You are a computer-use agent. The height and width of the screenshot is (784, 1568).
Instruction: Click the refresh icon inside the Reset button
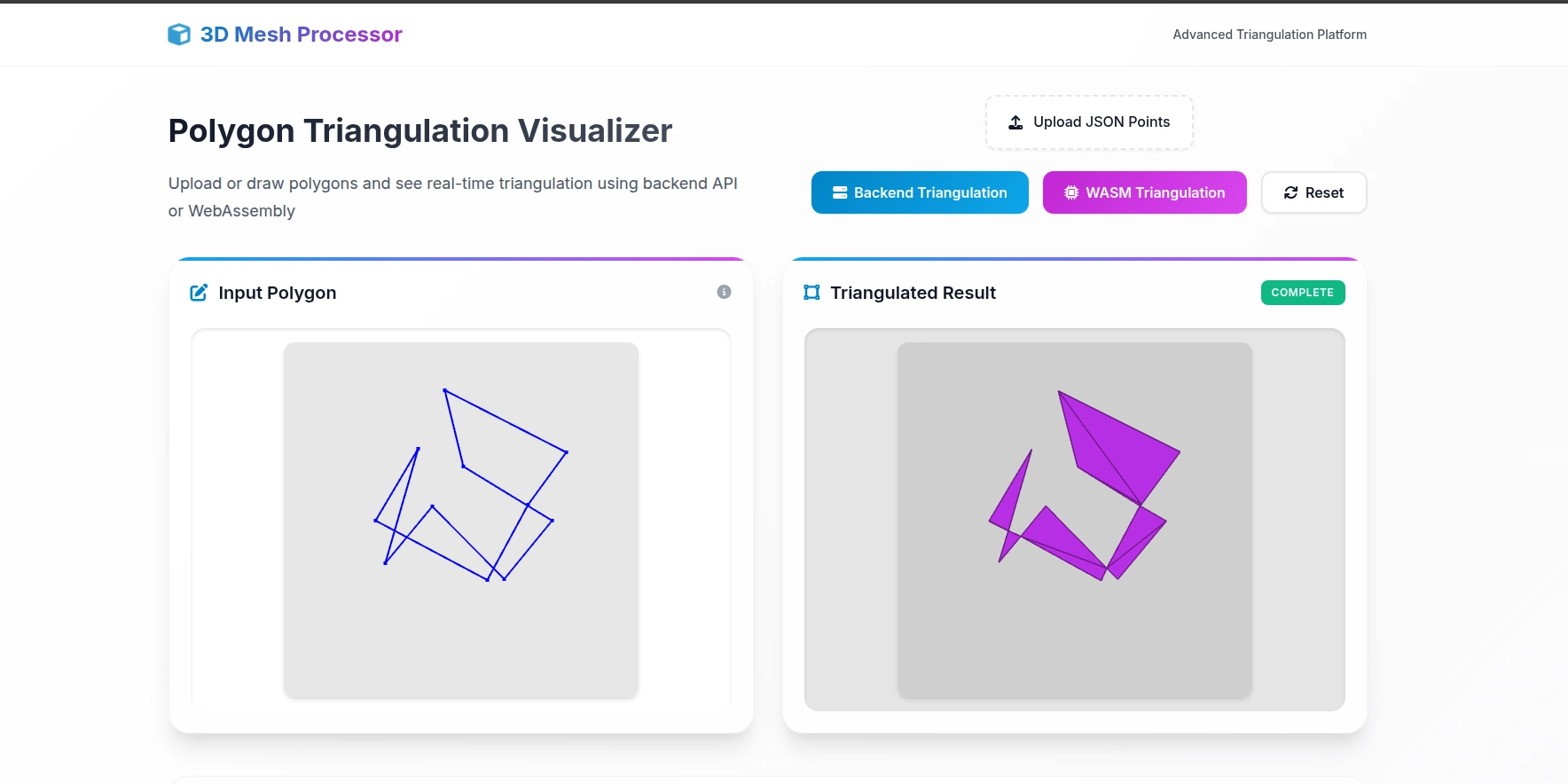coord(1291,192)
